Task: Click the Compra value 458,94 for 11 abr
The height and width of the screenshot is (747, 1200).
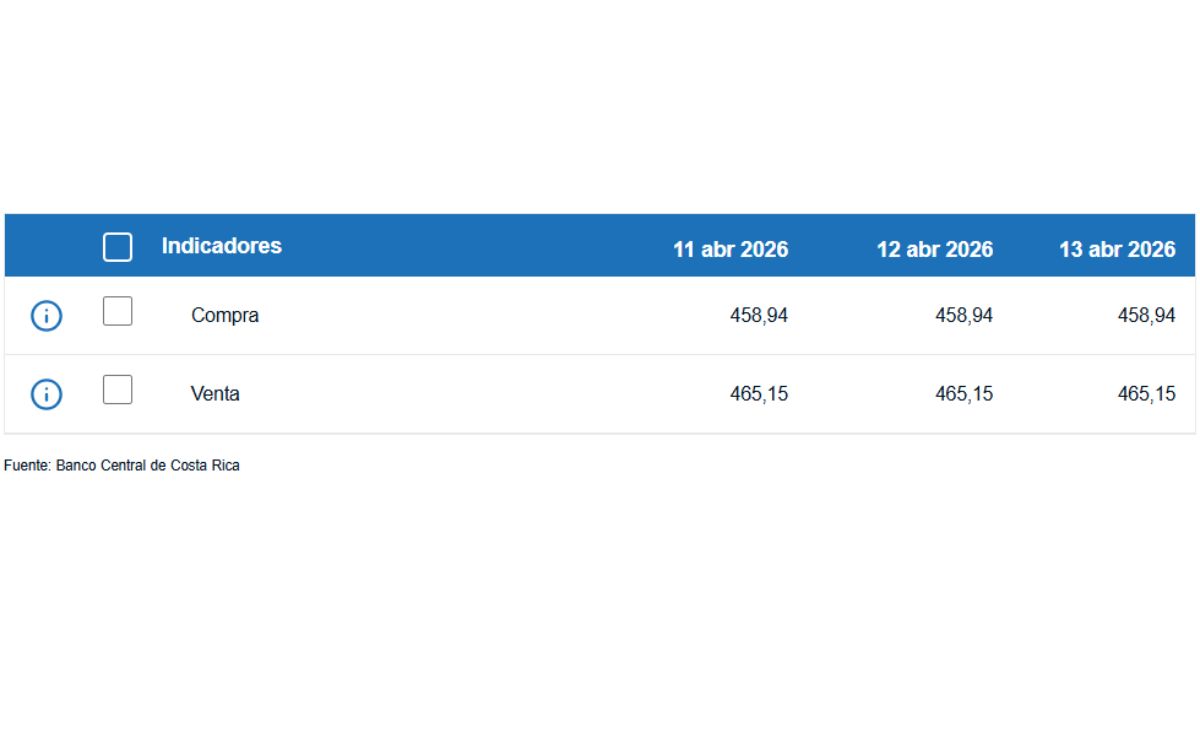Action: (x=759, y=315)
